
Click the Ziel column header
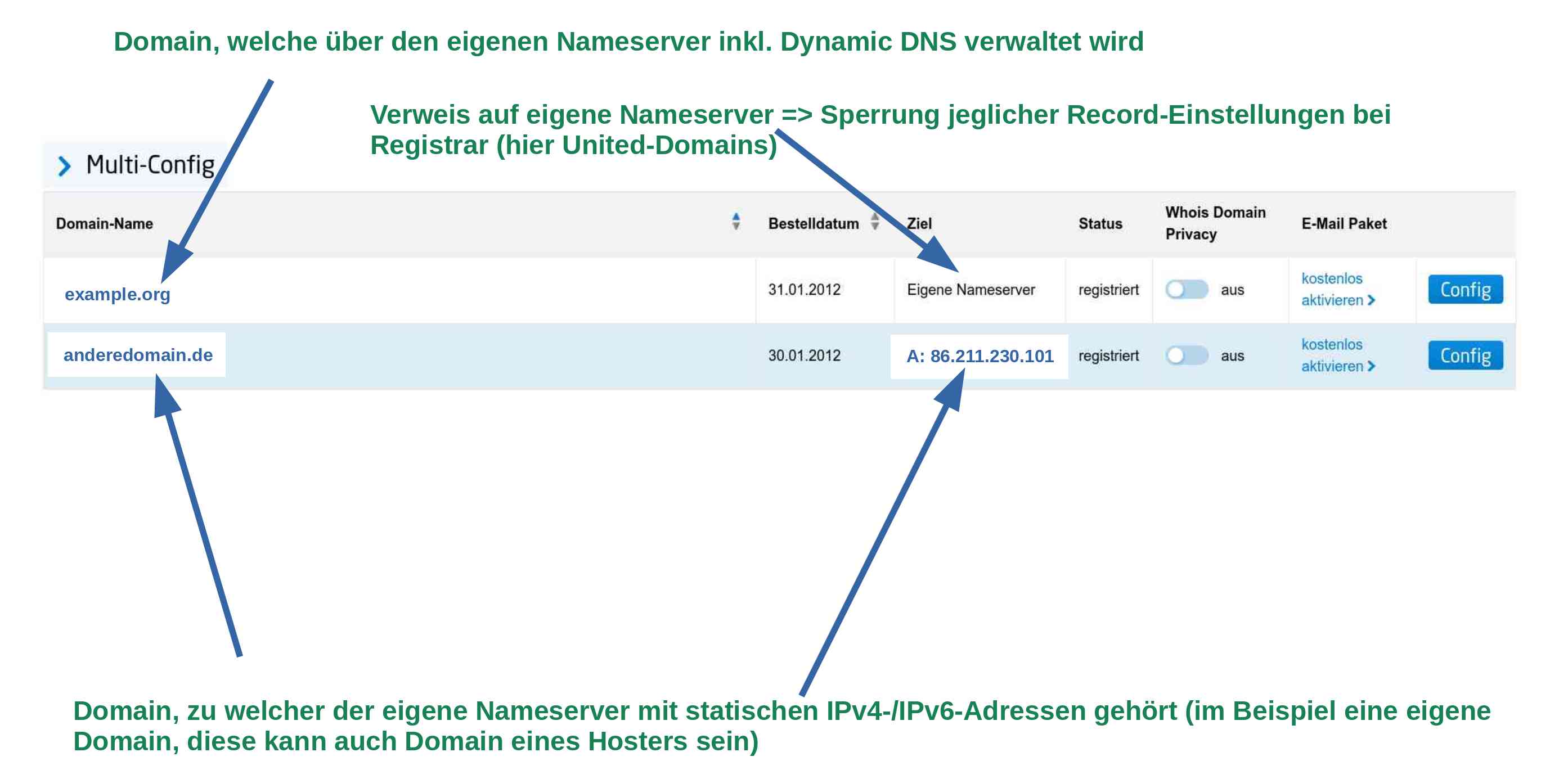pyautogui.click(x=920, y=223)
